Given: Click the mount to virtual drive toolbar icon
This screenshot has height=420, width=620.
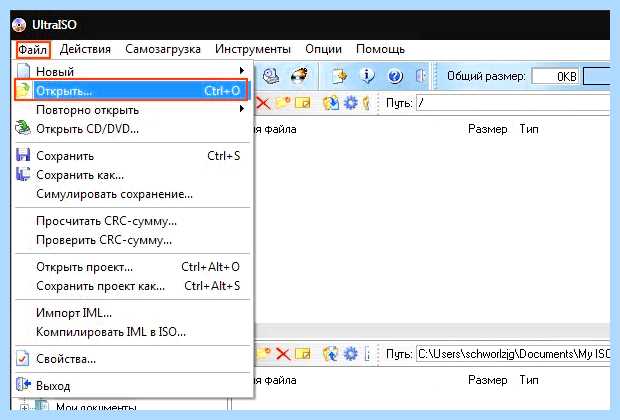Looking at the screenshot, I should tap(270, 76).
